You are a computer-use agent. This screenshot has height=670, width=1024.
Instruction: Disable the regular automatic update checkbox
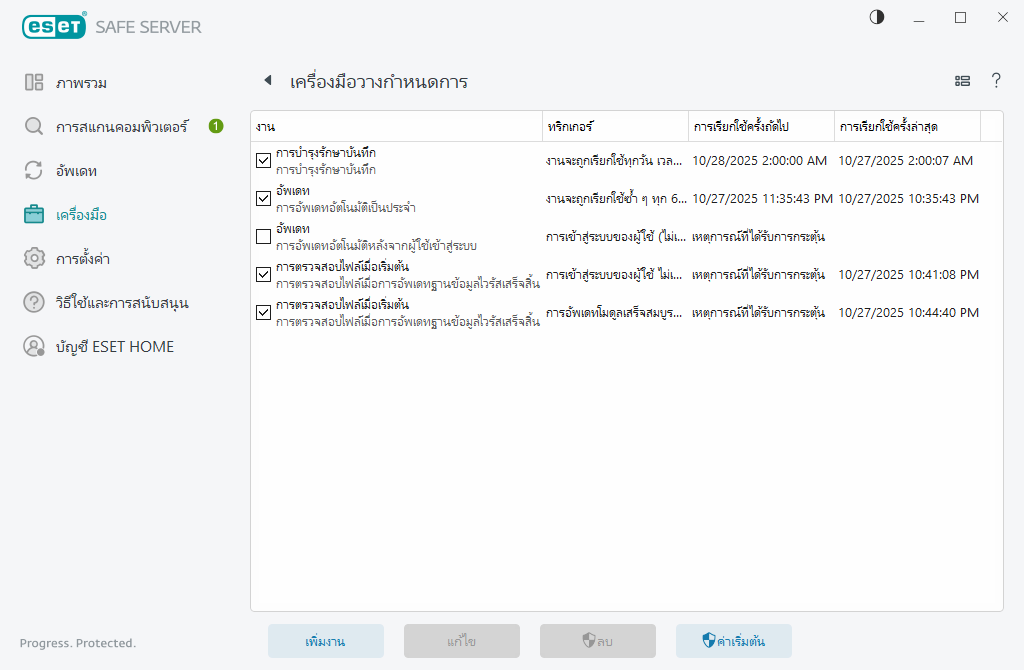(263, 199)
